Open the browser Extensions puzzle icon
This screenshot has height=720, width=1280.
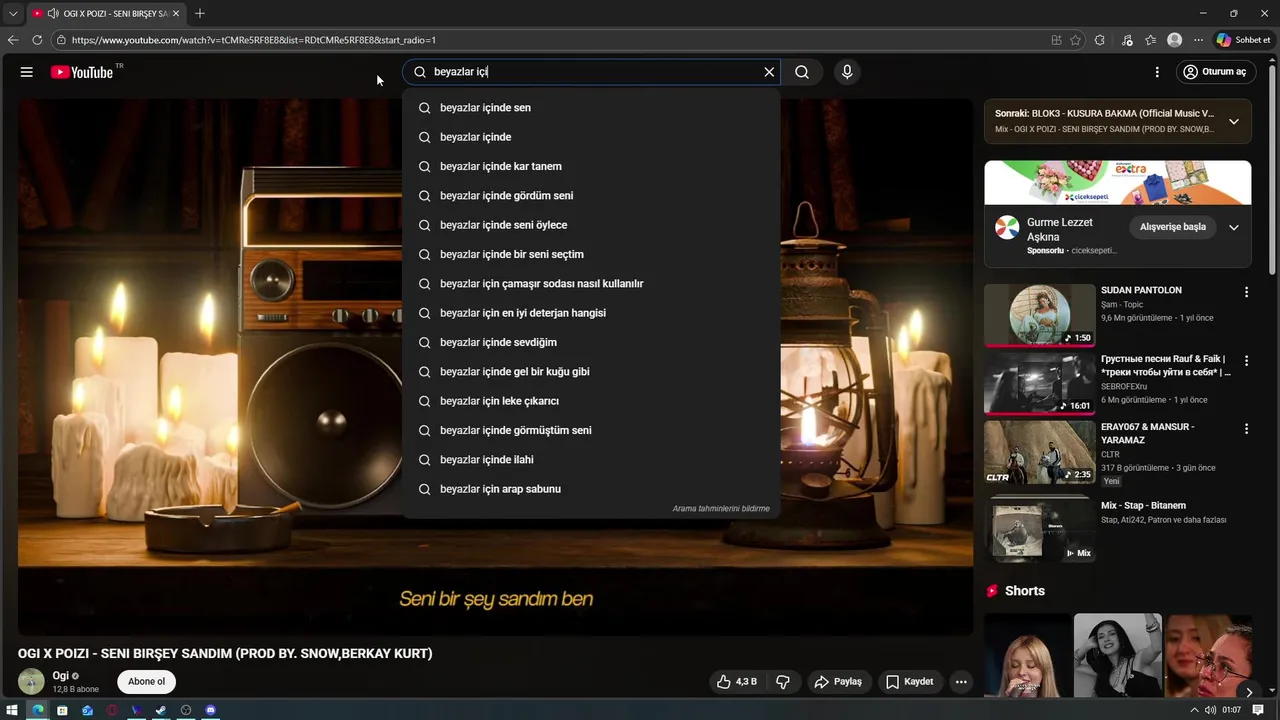click(x=1100, y=40)
